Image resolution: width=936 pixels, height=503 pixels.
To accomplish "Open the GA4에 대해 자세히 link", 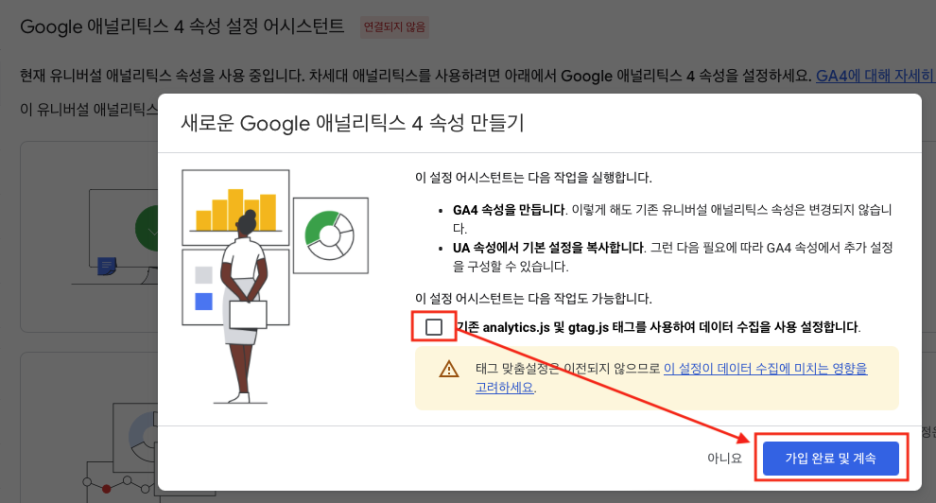I will pos(876,76).
